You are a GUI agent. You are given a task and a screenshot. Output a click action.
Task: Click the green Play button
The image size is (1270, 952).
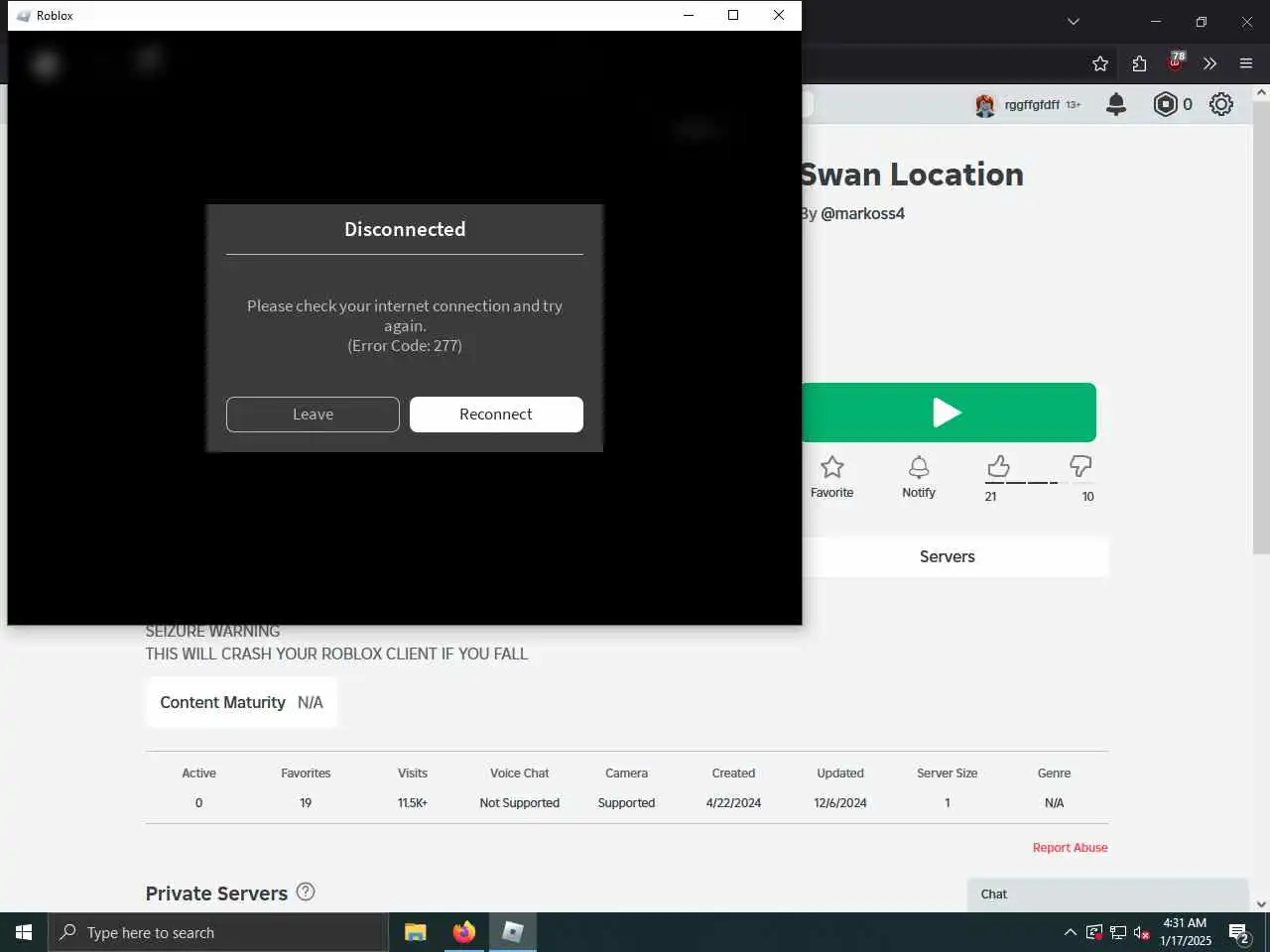pyautogui.click(x=949, y=413)
